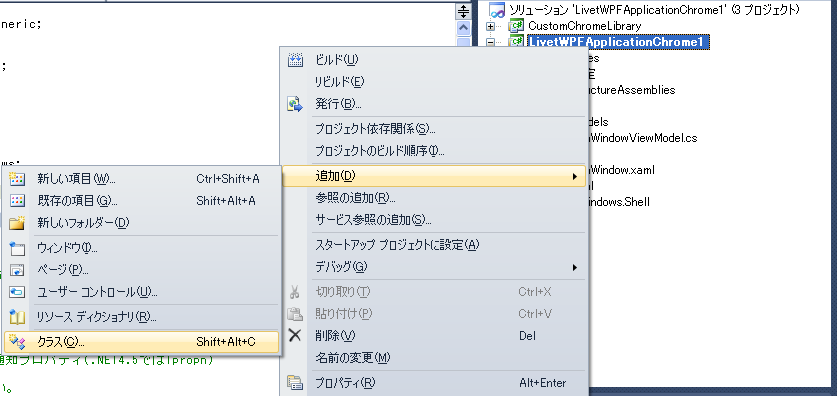The height and width of the screenshot is (396, 837).
Task: Click the New Item (新しい項目) icon
Action: tap(18, 179)
